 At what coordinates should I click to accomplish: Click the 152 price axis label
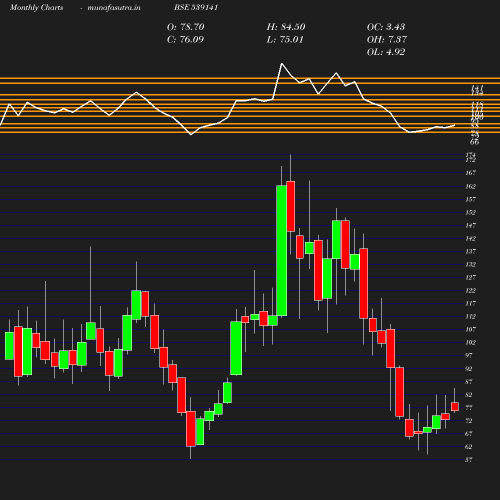click(x=470, y=212)
